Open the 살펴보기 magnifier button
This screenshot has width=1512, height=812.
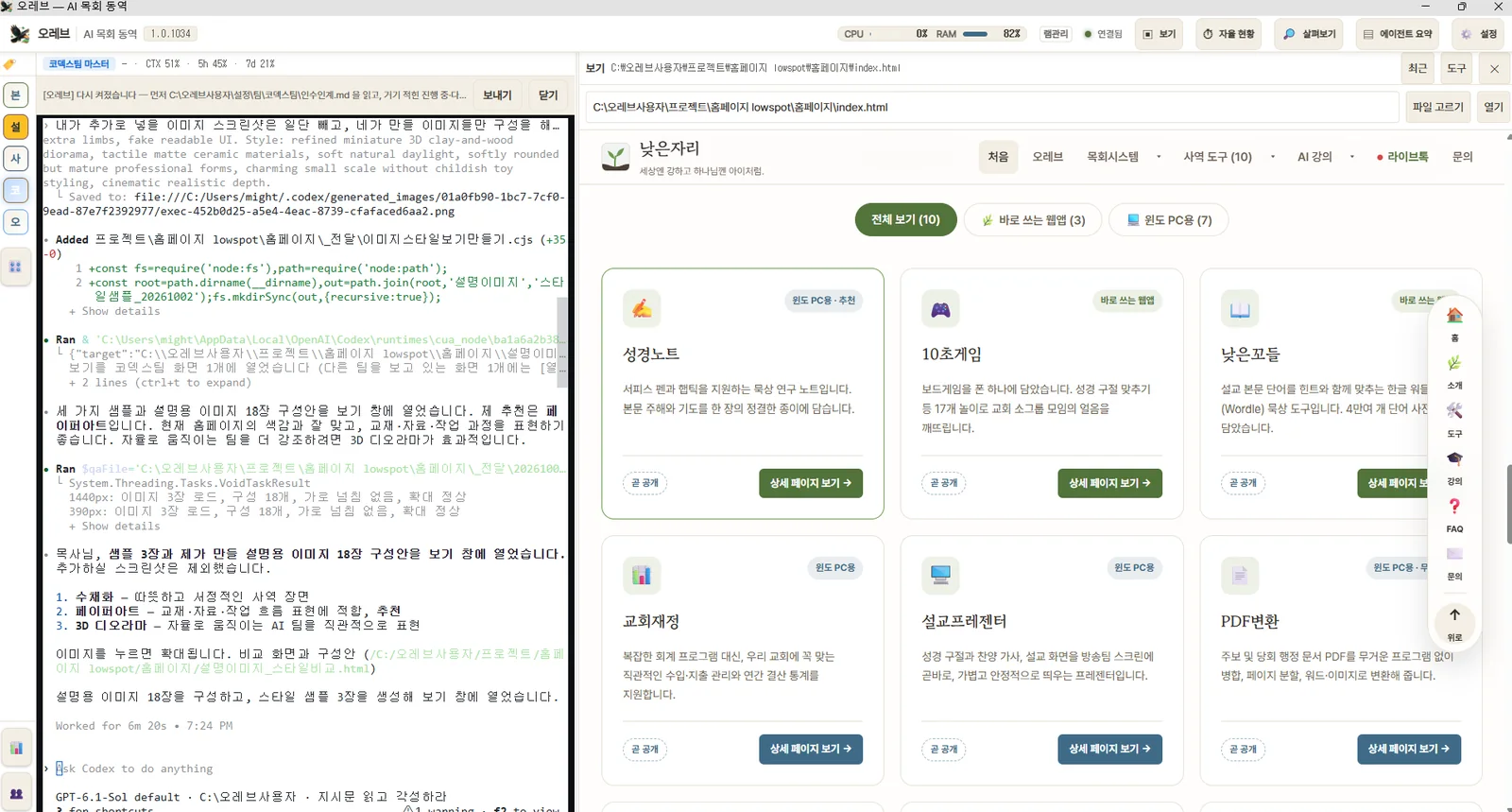tap(1310, 34)
